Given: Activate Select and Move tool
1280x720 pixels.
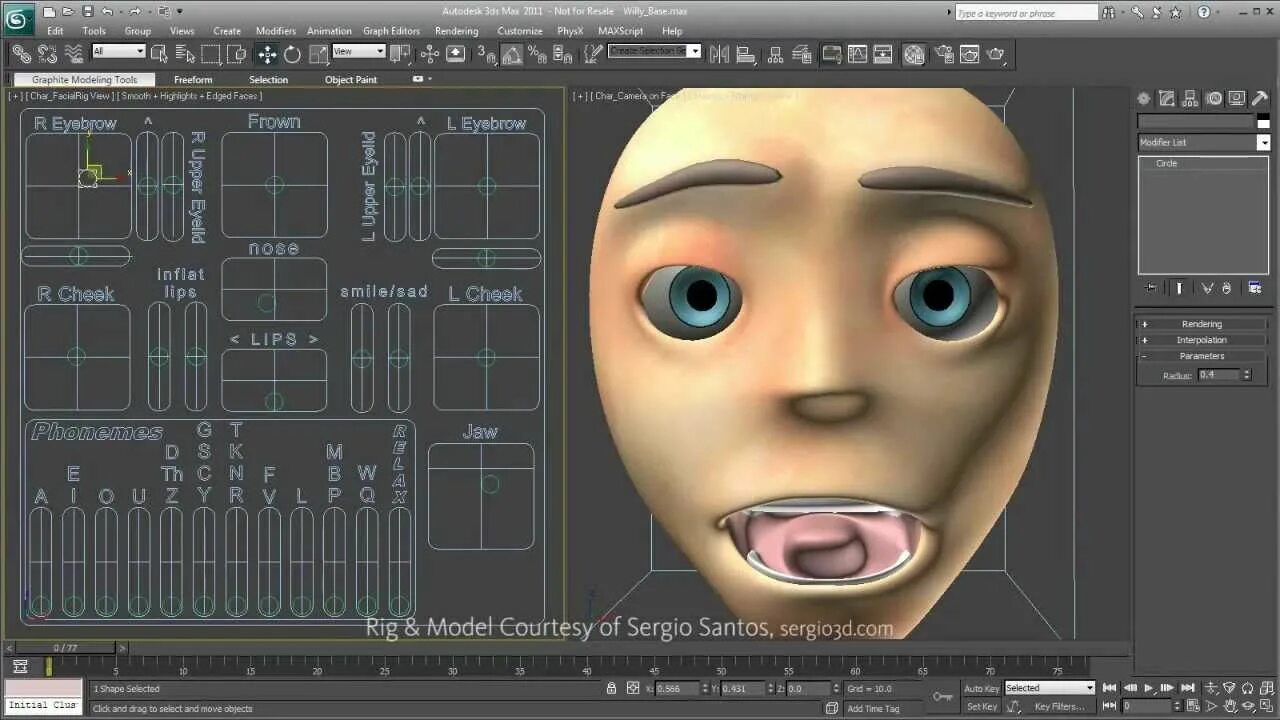Looking at the screenshot, I should pos(267,54).
